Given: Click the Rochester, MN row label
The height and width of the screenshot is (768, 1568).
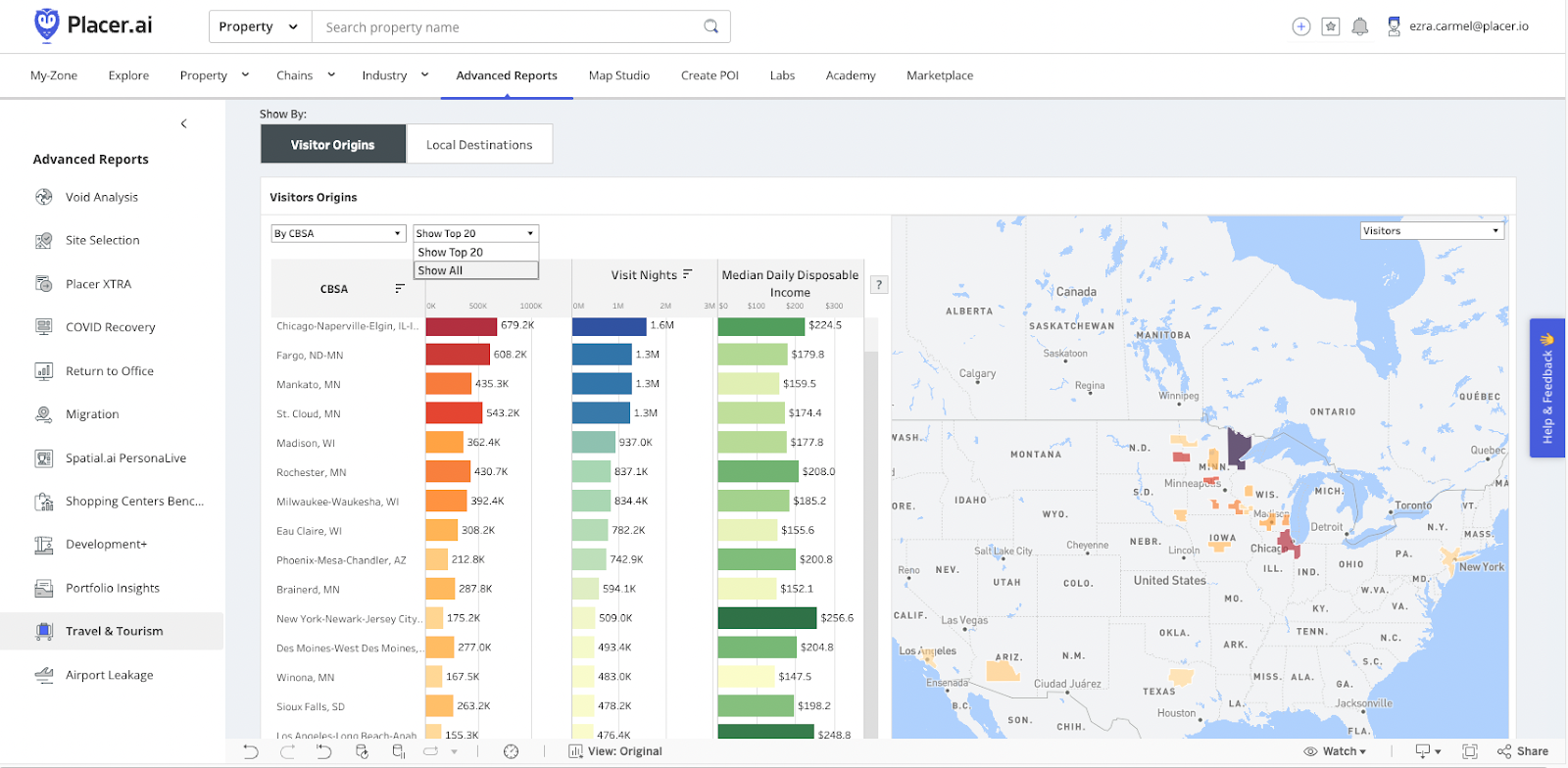Looking at the screenshot, I should (x=312, y=472).
